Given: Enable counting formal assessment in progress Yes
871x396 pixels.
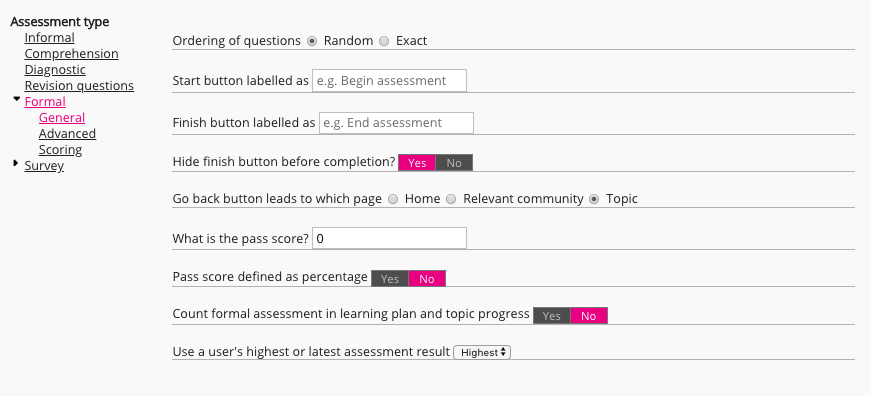Looking at the screenshot, I should [x=552, y=316].
